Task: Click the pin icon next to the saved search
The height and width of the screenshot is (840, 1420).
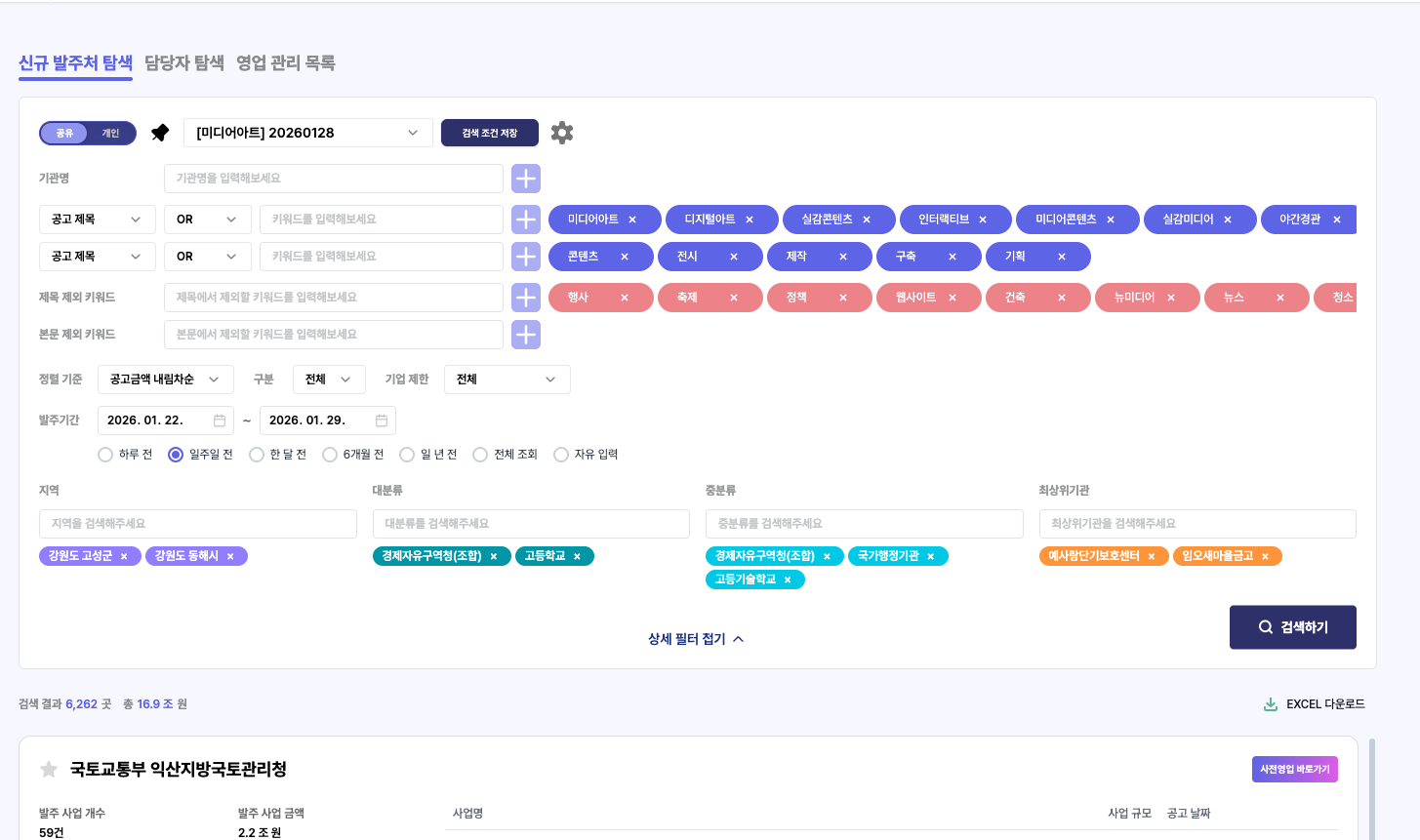Action: coord(159,133)
